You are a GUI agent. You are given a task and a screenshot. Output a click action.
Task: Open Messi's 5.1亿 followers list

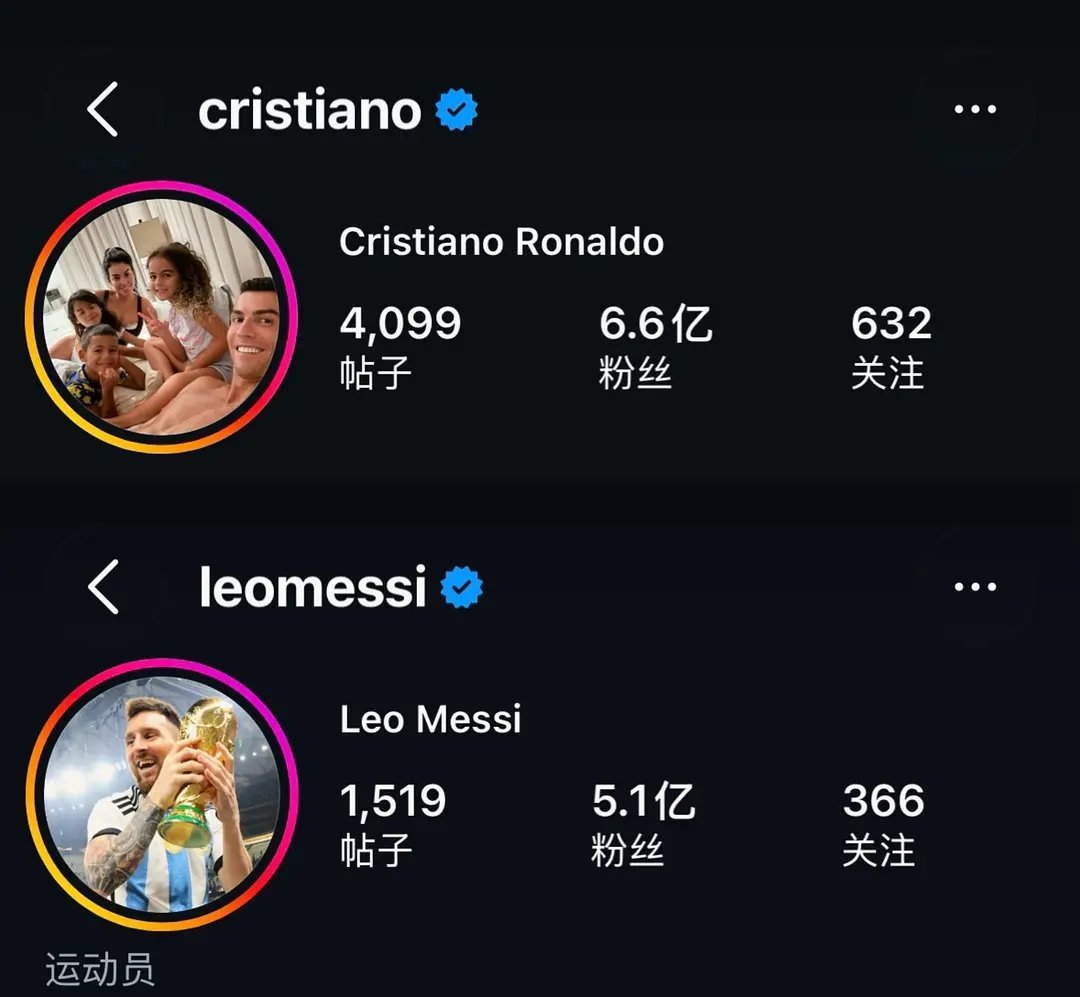point(643,824)
